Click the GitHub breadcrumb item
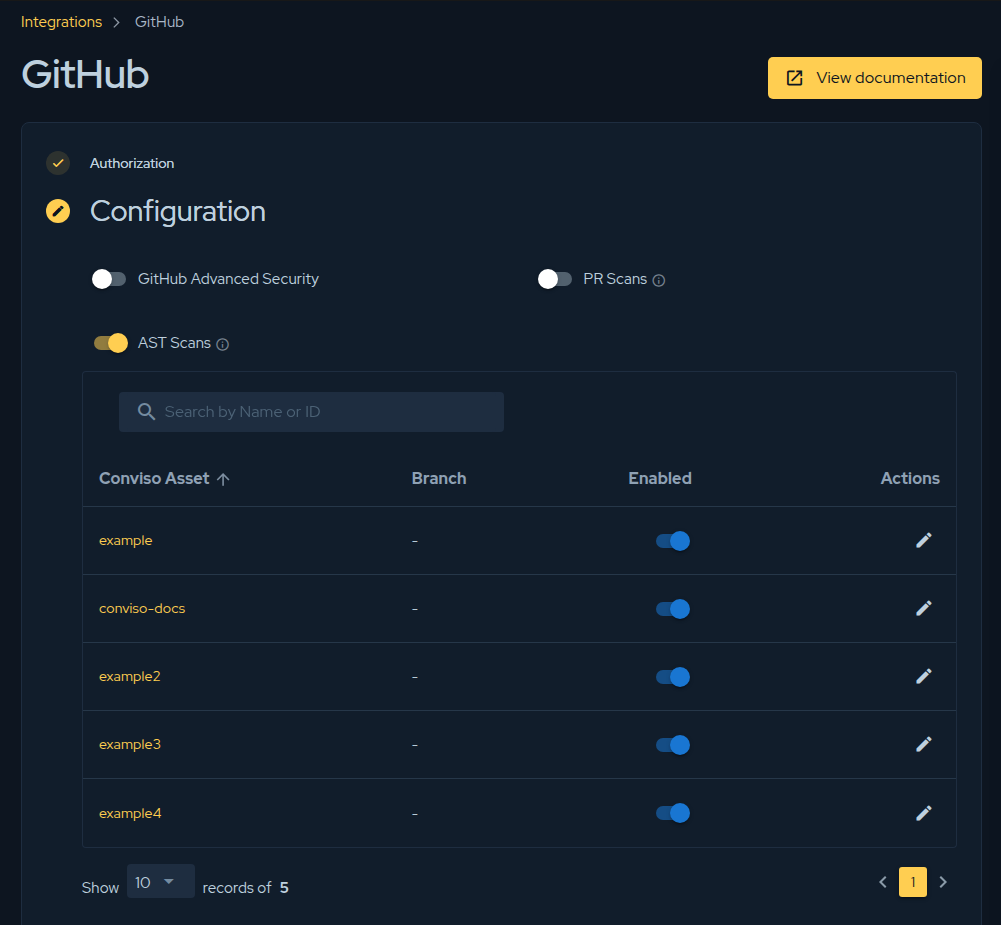Screen dimensions: 1001x925 (x=159, y=22)
